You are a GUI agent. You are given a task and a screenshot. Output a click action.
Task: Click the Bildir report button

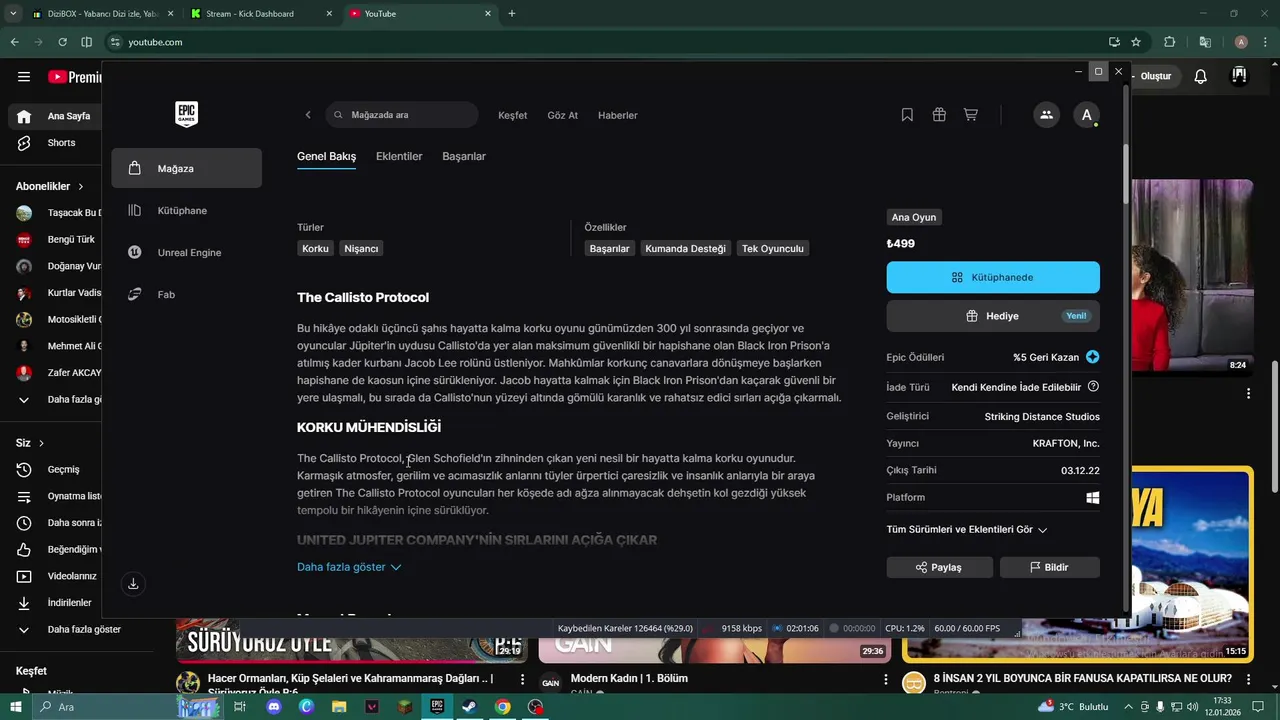(1049, 567)
